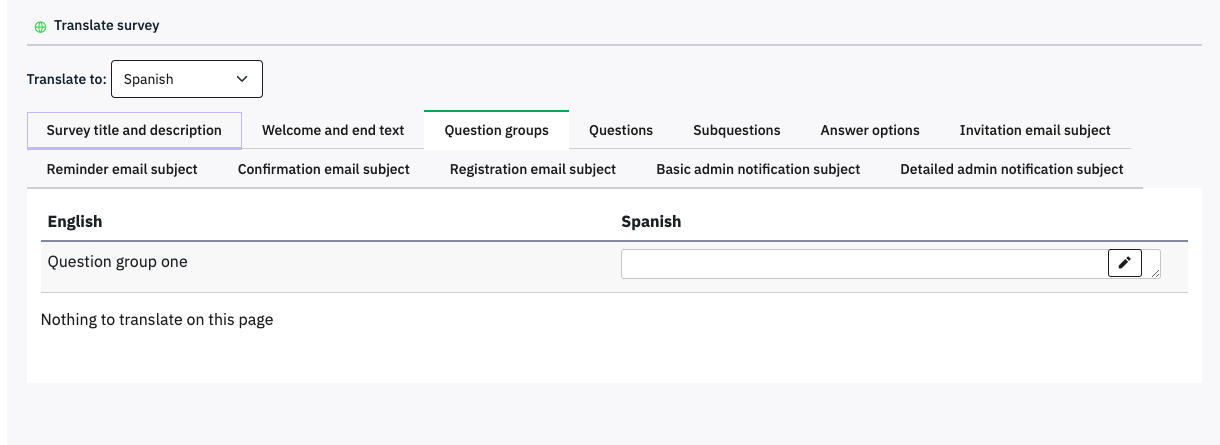Image resolution: width=1220 pixels, height=445 pixels.
Task: Switch to the Answer options tab
Action: coord(870,130)
